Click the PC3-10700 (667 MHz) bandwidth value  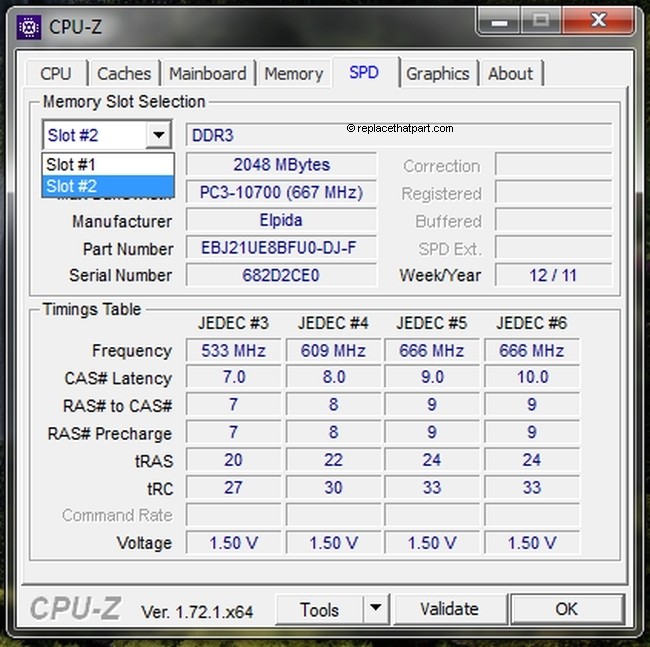281,192
